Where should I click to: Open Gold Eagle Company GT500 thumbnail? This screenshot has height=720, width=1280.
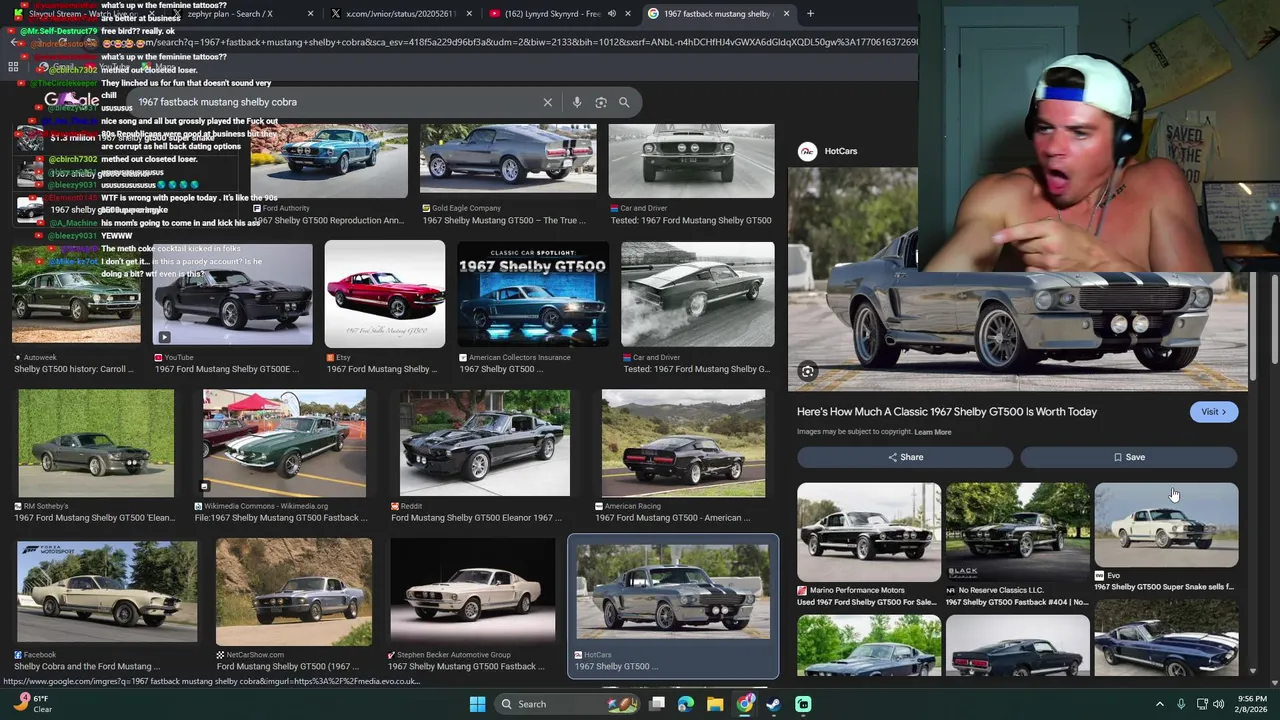point(508,160)
